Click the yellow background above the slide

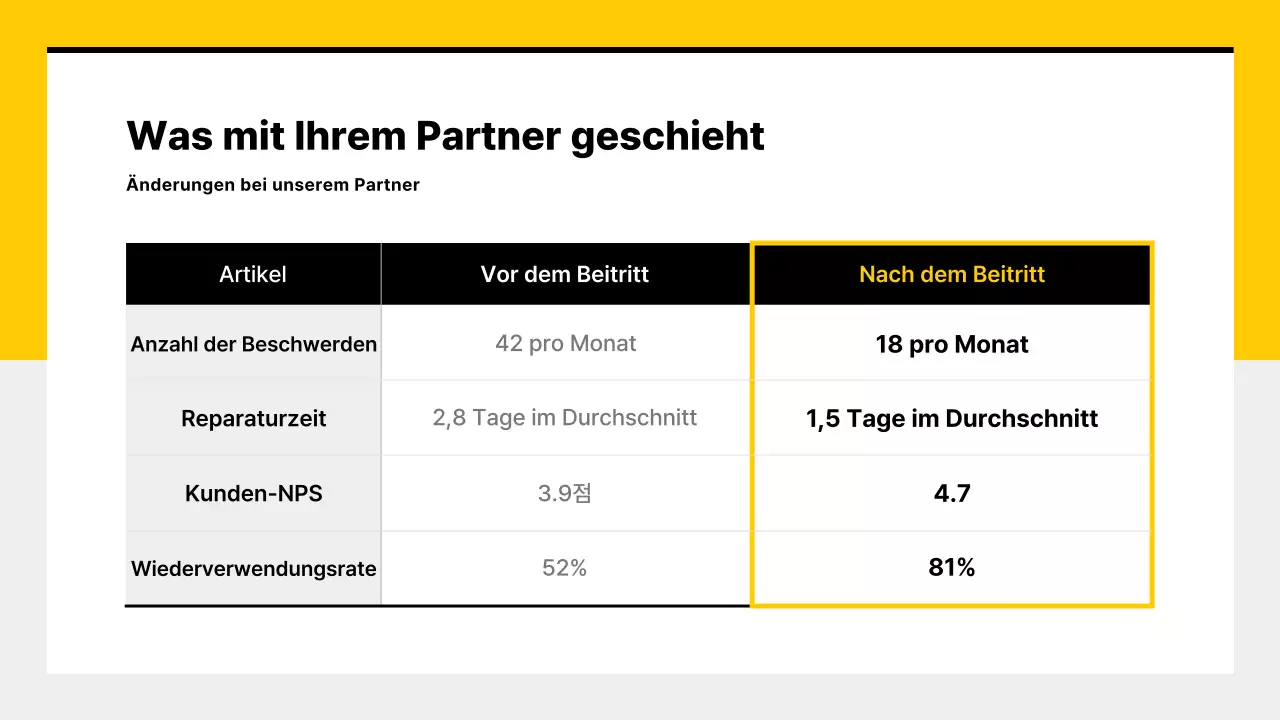tap(640, 22)
